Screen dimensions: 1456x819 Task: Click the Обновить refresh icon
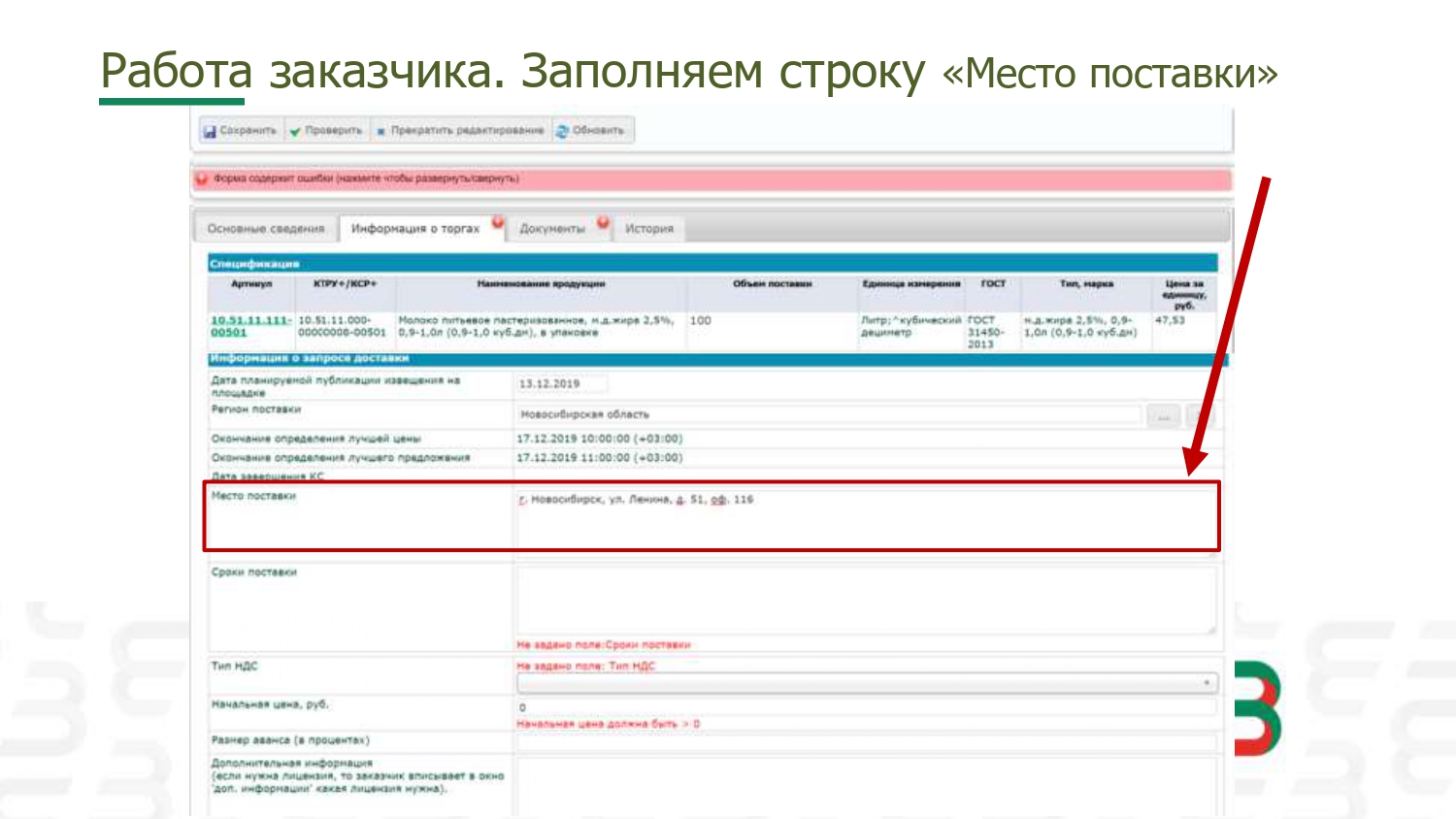[562, 131]
